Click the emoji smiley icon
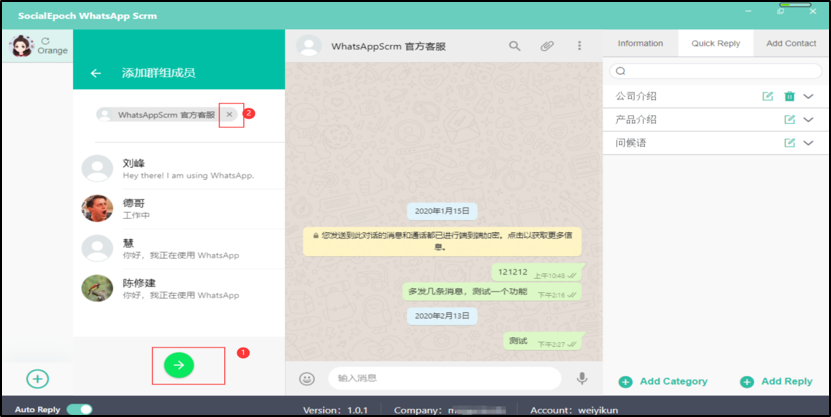 coord(307,378)
